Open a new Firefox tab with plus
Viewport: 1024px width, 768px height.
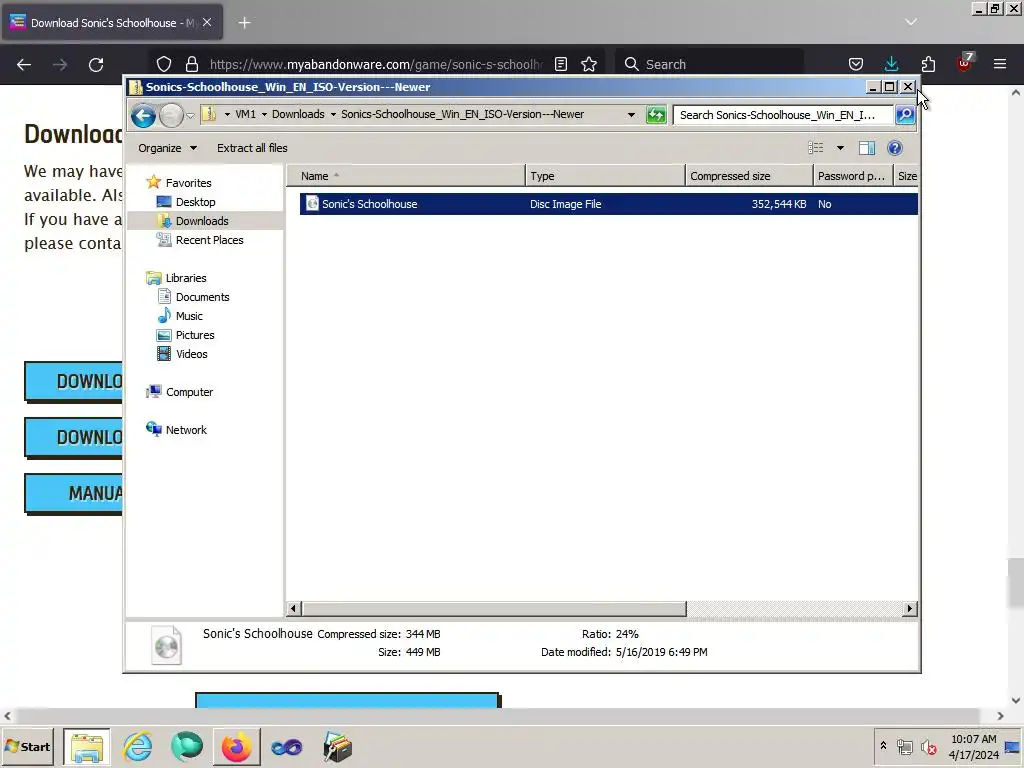[x=244, y=23]
